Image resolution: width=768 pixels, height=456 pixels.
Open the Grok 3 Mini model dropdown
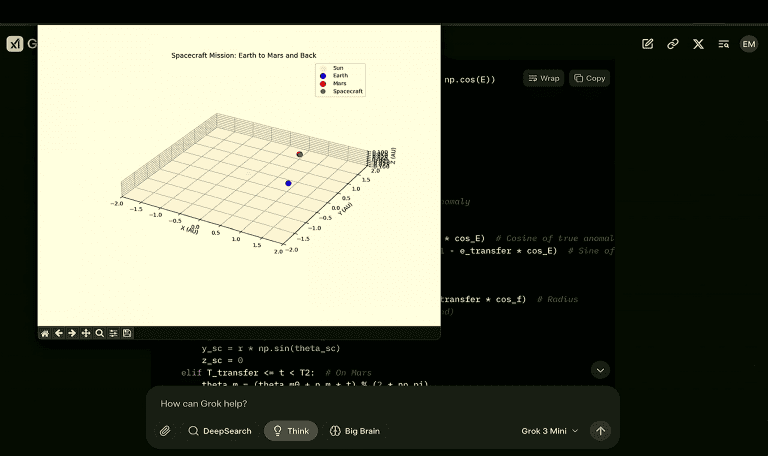click(x=549, y=431)
